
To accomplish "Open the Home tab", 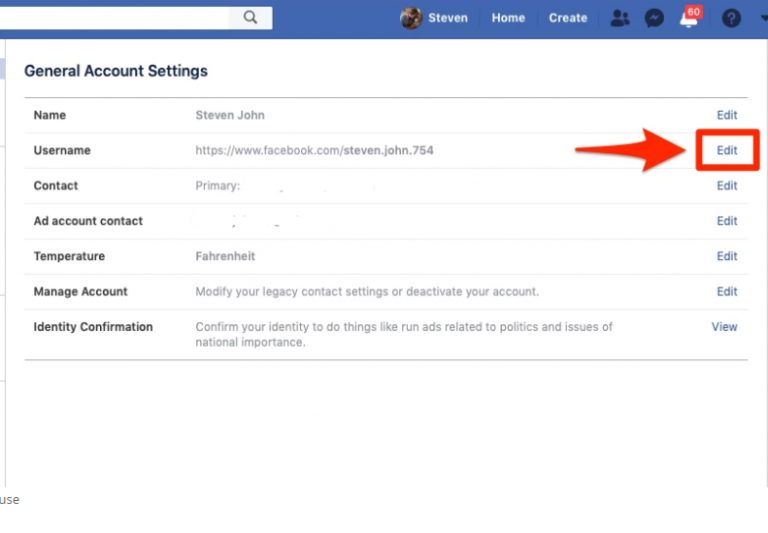I will coord(508,18).
